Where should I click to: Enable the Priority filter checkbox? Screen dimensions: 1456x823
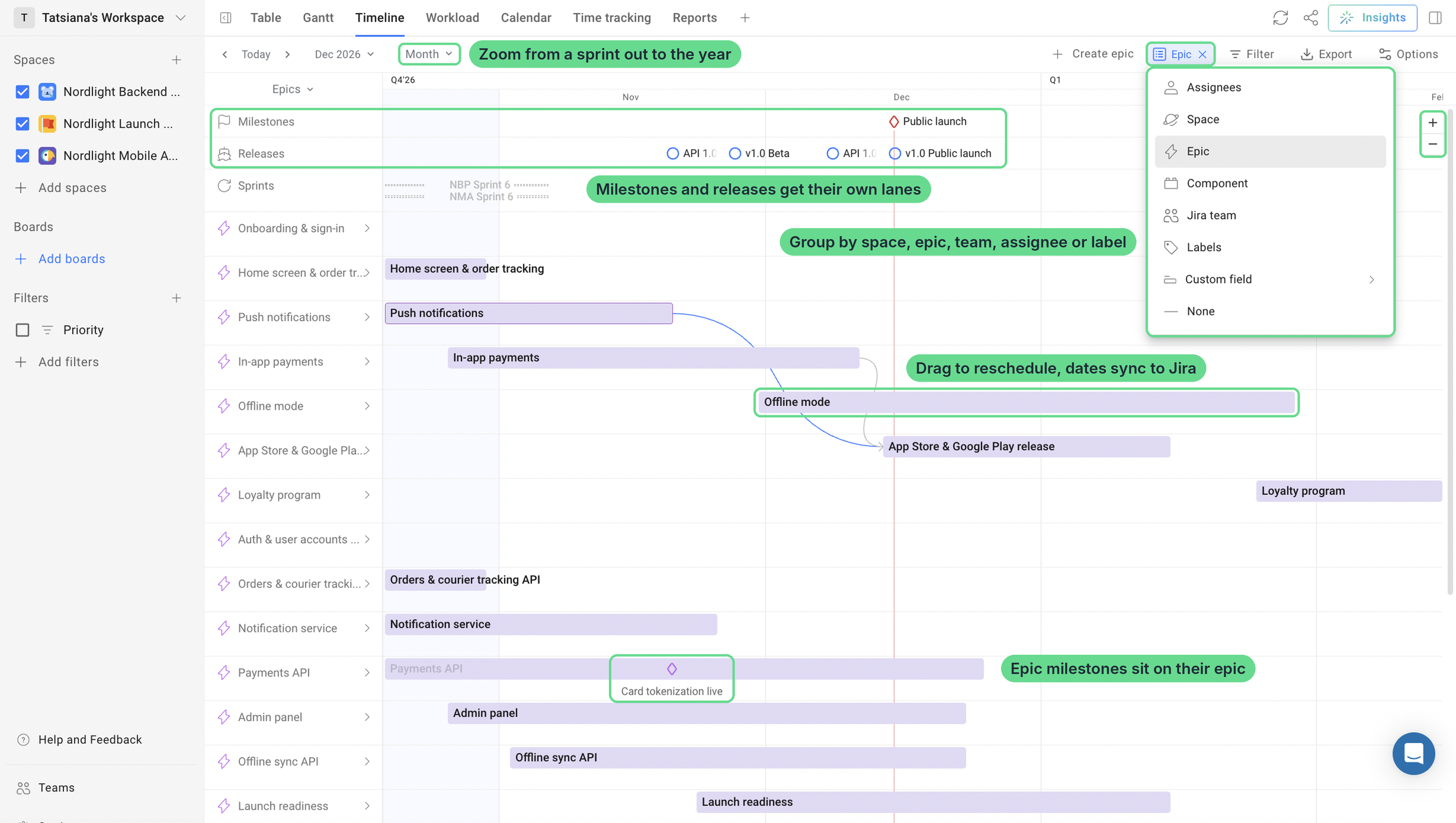[22, 330]
